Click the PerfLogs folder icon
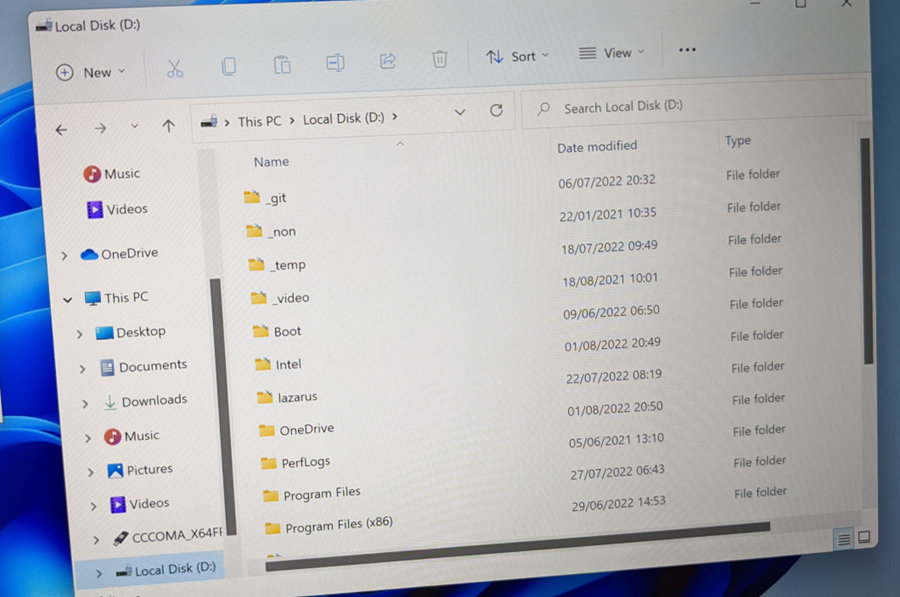The width and height of the screenshot is (900, 597). [269, 462]
